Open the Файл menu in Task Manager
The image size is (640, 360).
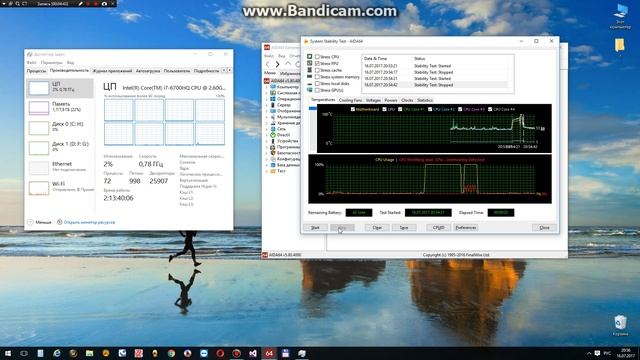coord(32,63)
